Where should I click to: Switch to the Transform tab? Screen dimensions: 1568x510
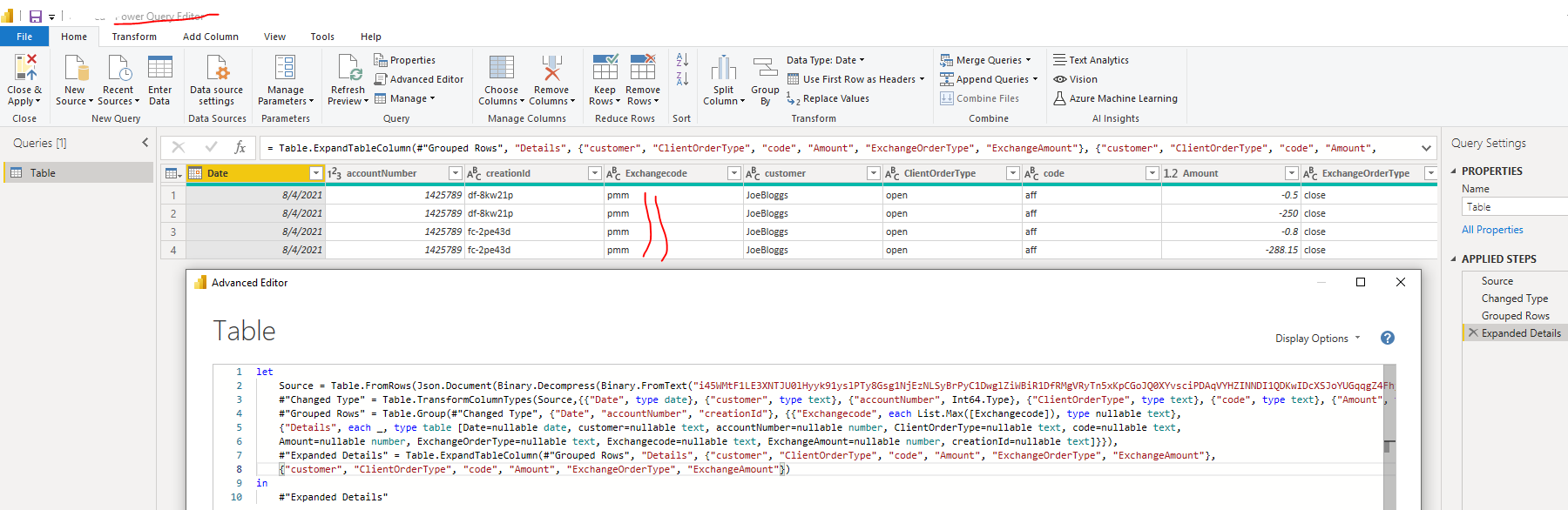point(134,37)
